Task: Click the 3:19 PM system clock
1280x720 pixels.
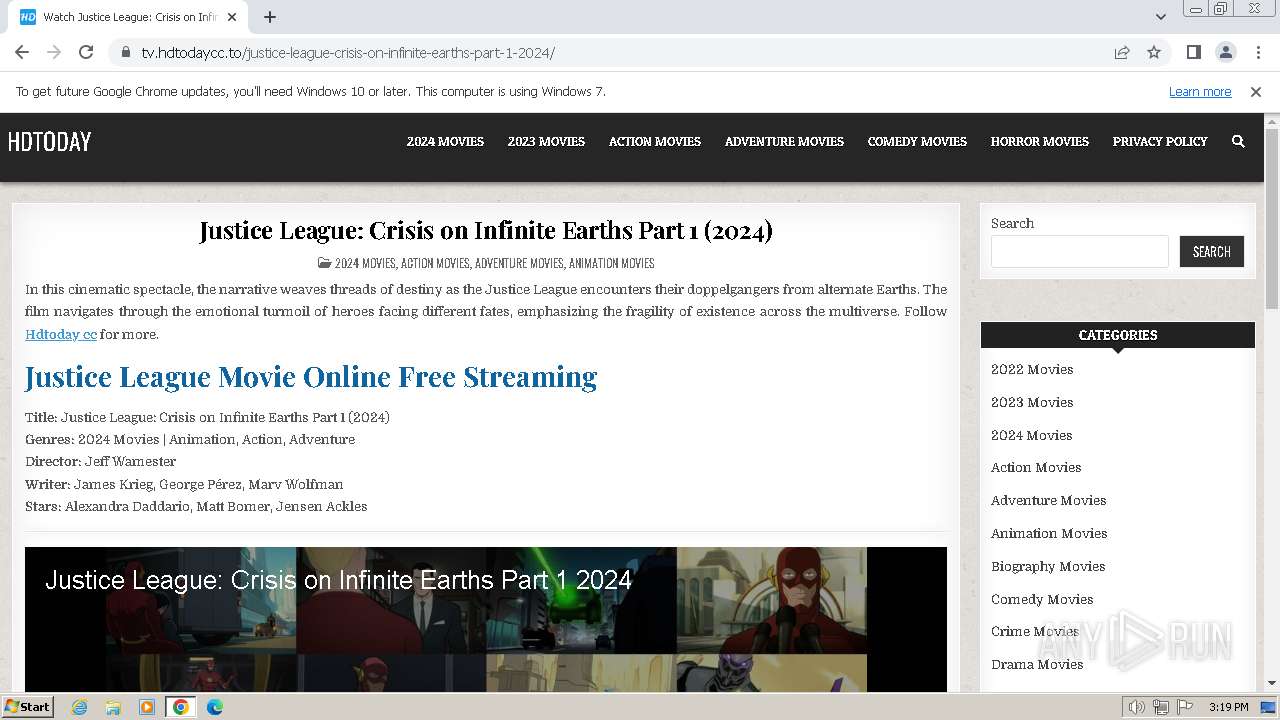Action: click(x=1229, y=707)
